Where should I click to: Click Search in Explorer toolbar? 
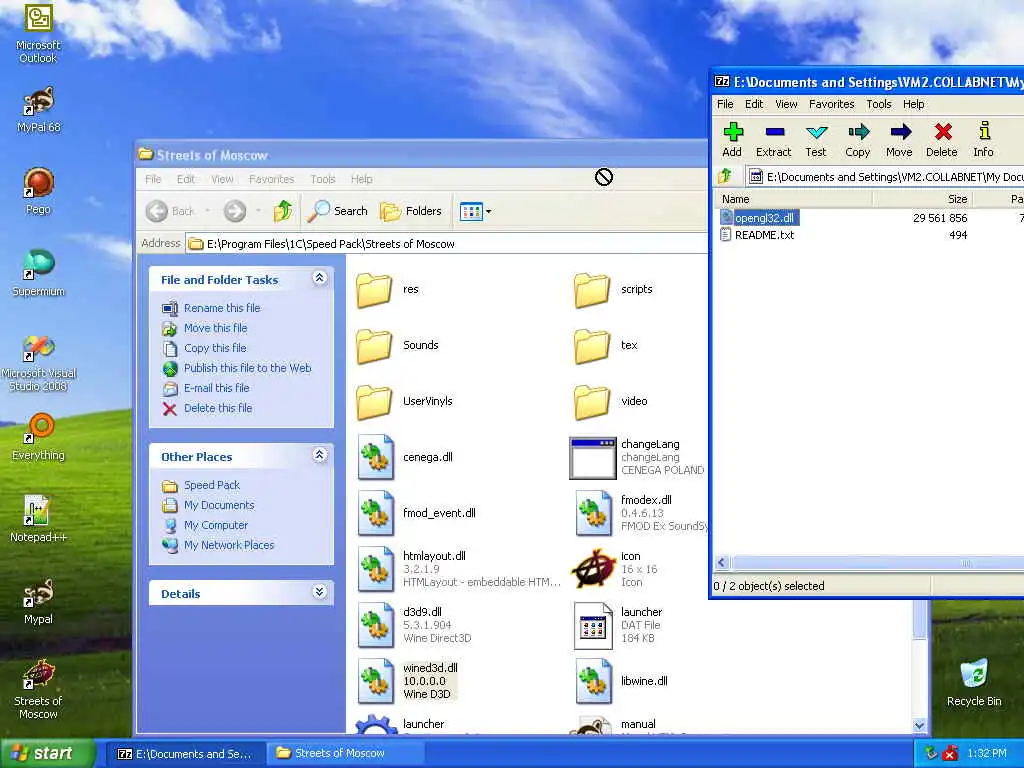(338, 211)
